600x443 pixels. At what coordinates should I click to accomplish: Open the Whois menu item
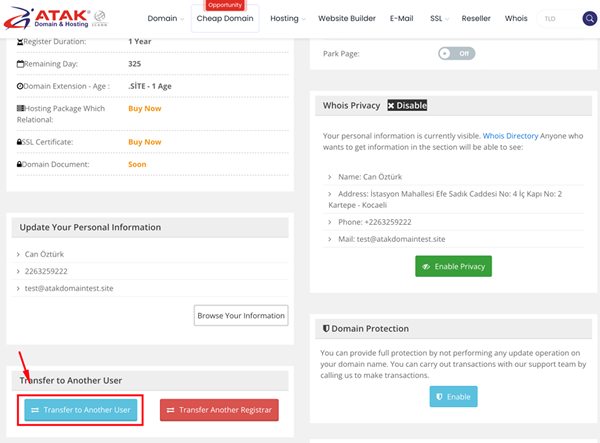click(516, 18)
